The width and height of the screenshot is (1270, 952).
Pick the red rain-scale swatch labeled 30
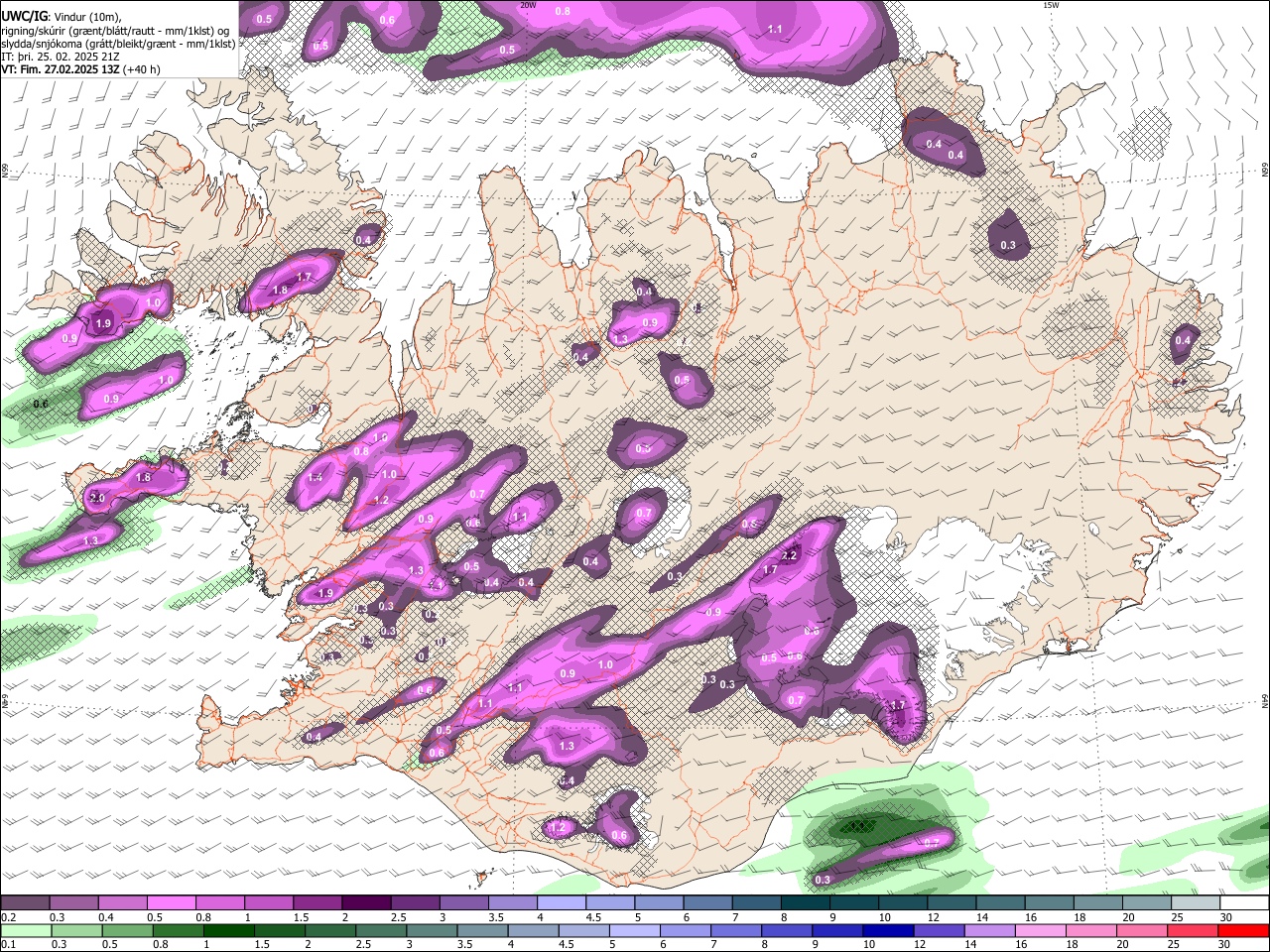(1243, 930)
